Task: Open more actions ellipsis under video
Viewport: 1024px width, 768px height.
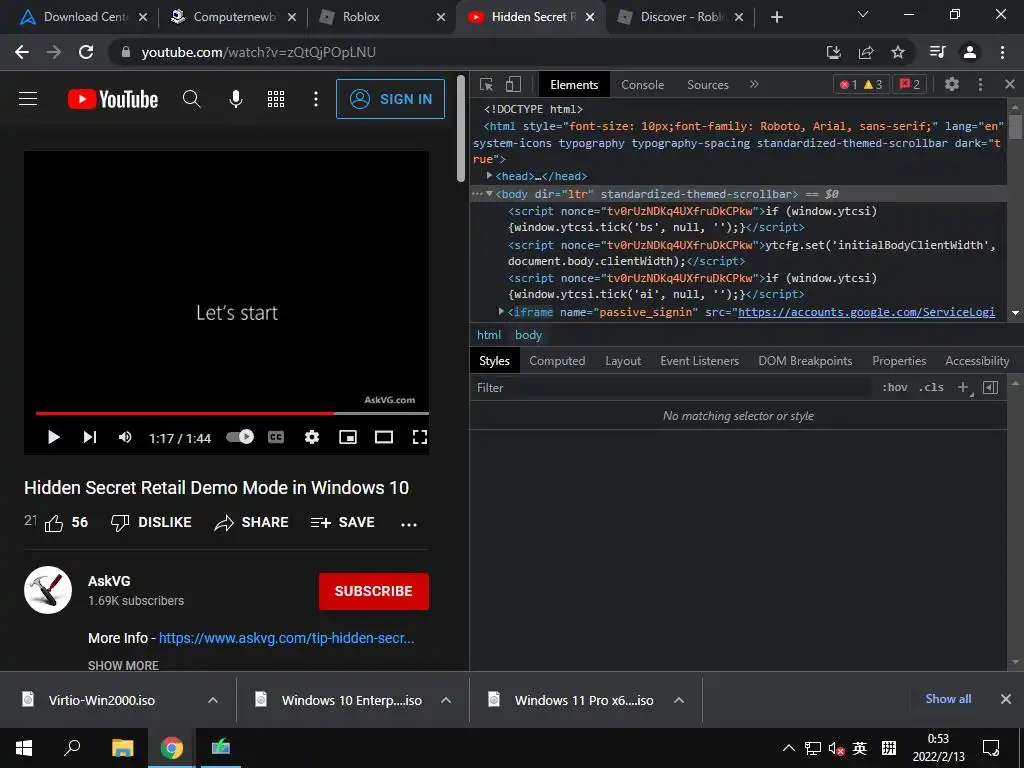Action: (x=409, y=524)
